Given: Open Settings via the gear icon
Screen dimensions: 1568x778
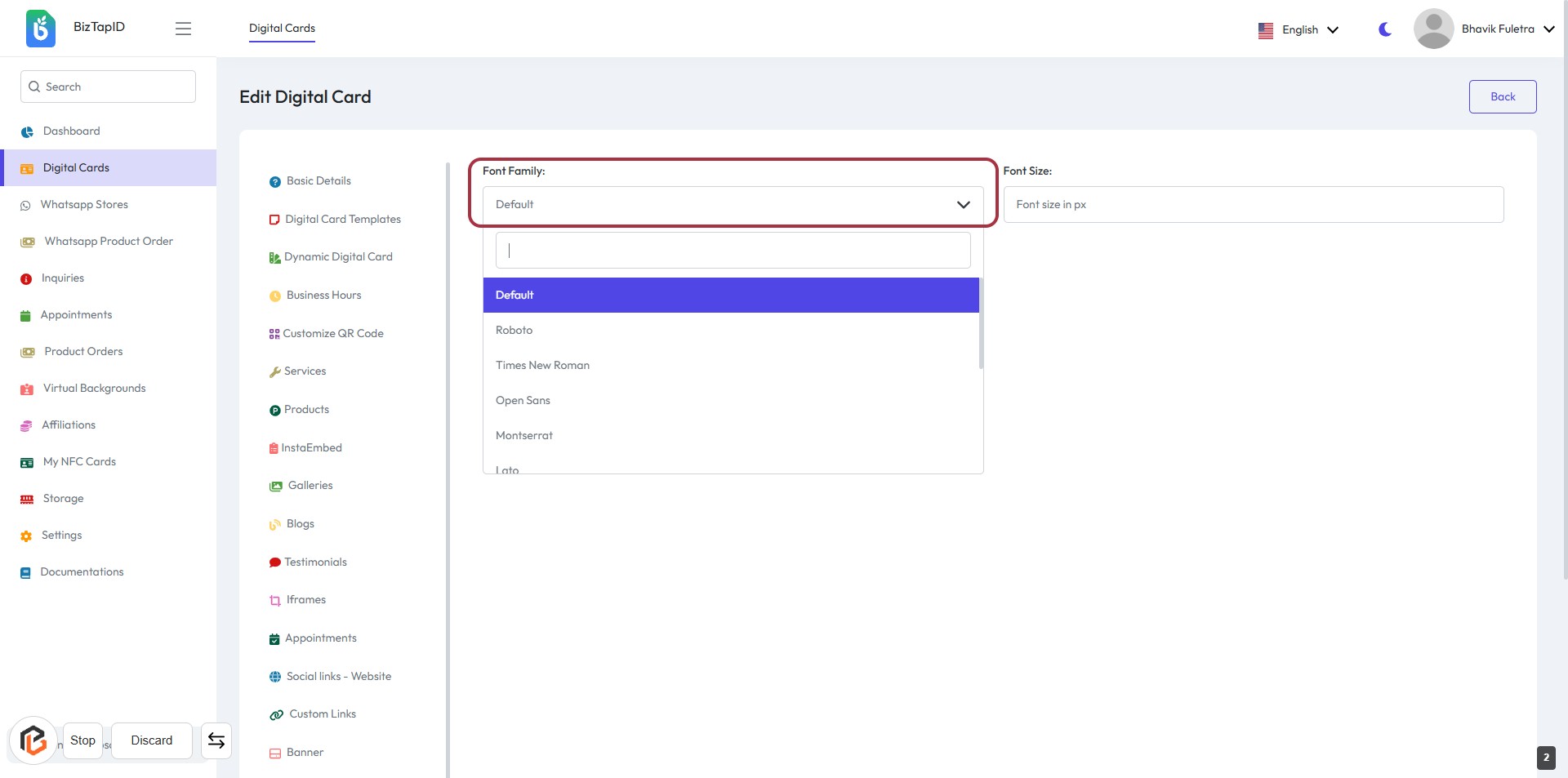Looking at the screenshot, I should [x=26, y=536].
